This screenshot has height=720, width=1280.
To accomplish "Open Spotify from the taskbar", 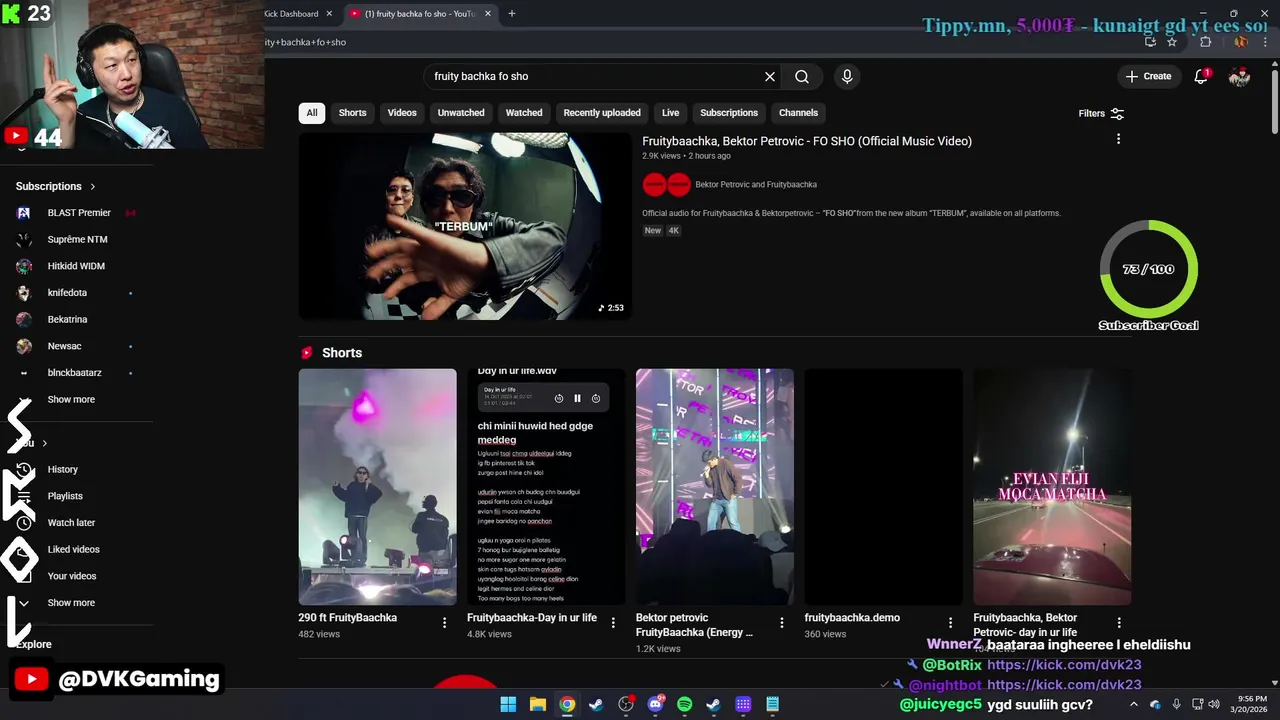I will [x=684, y=704].
